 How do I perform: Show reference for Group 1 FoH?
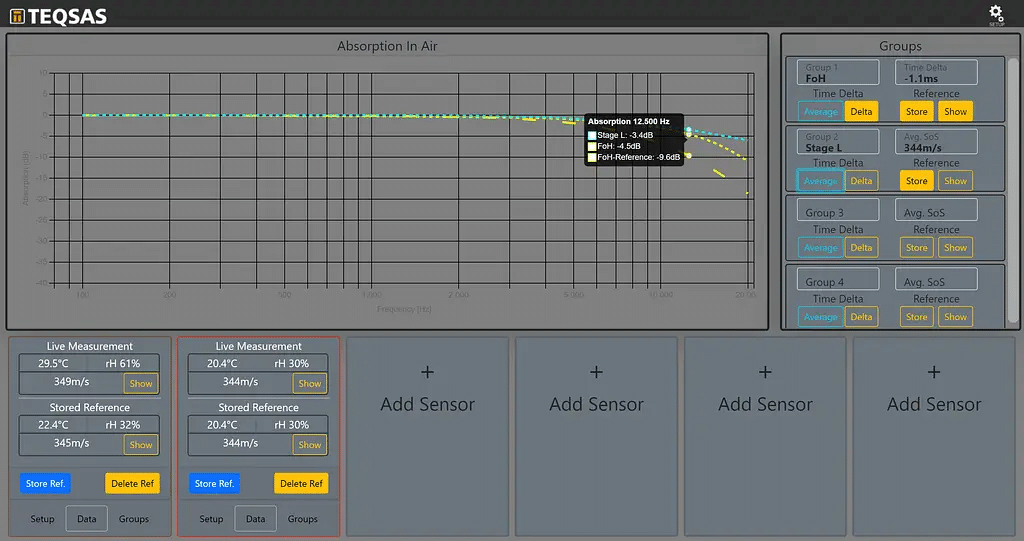click(x=955, y=112)
